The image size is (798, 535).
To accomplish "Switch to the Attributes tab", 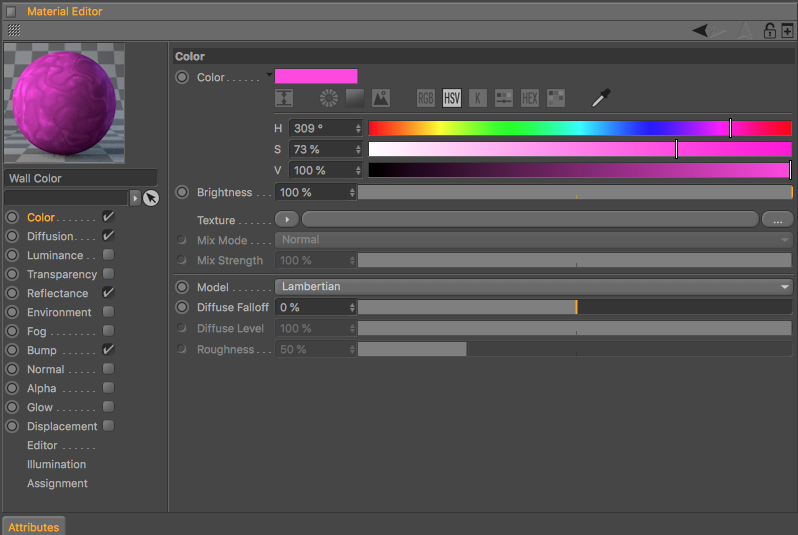I will tap(34, 526).
